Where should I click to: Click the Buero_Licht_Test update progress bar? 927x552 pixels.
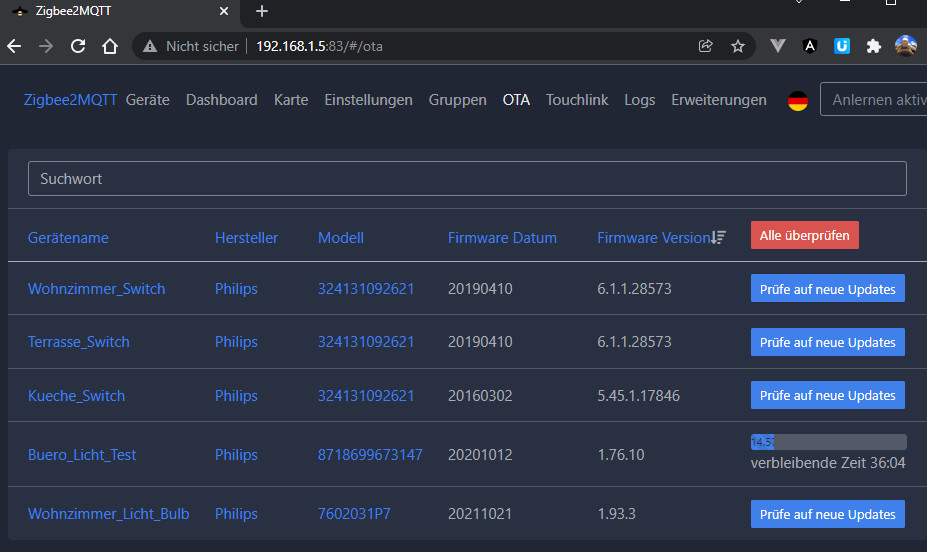828,441
